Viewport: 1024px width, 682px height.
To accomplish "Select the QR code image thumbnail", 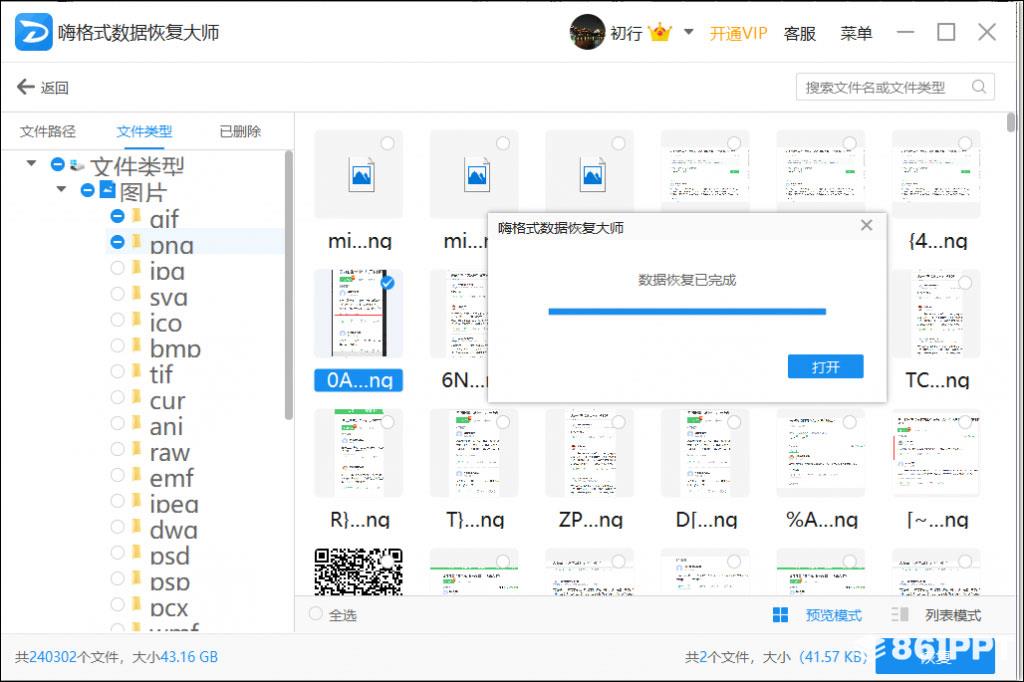I will pos(359,572).
